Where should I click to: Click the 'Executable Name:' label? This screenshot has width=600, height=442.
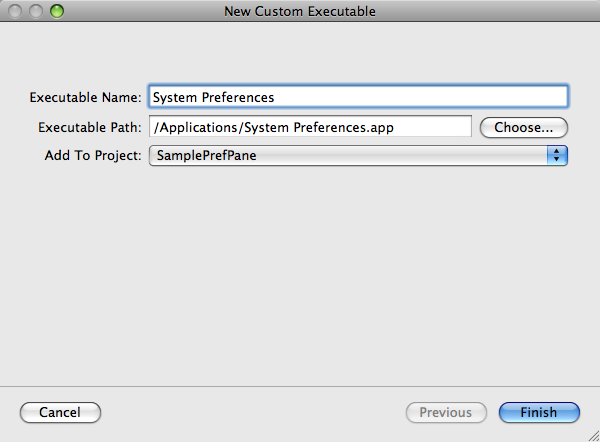click(x=85, y=97)
